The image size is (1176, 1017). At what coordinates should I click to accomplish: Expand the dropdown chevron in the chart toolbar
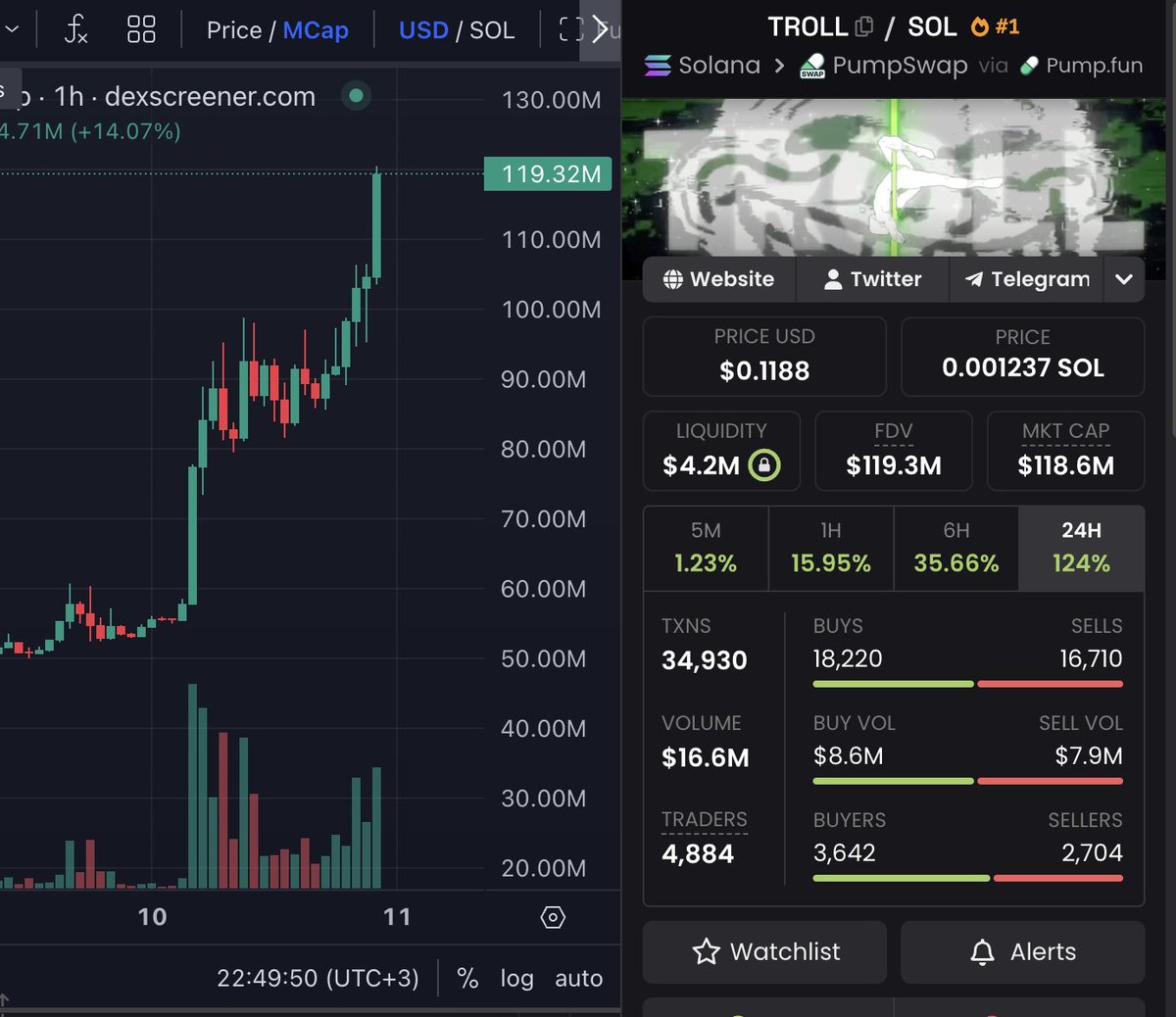[x=12, y=29]
